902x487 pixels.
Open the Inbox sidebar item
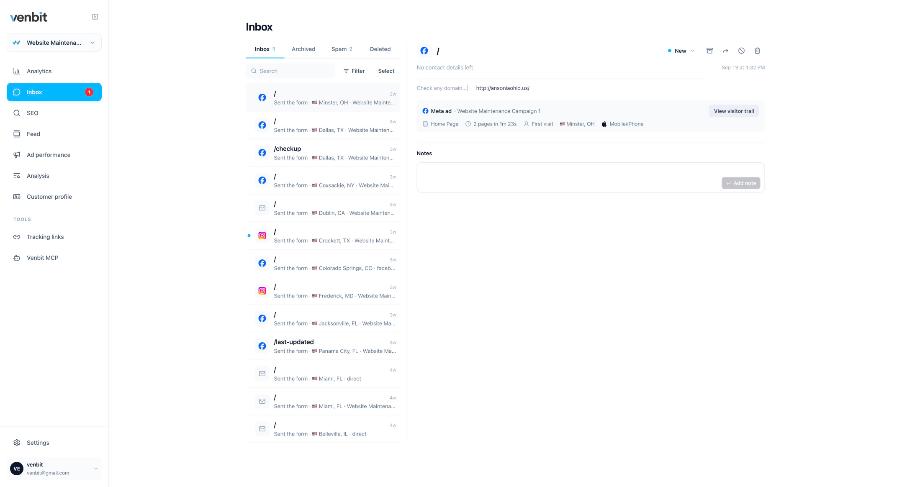pos(54,92)
